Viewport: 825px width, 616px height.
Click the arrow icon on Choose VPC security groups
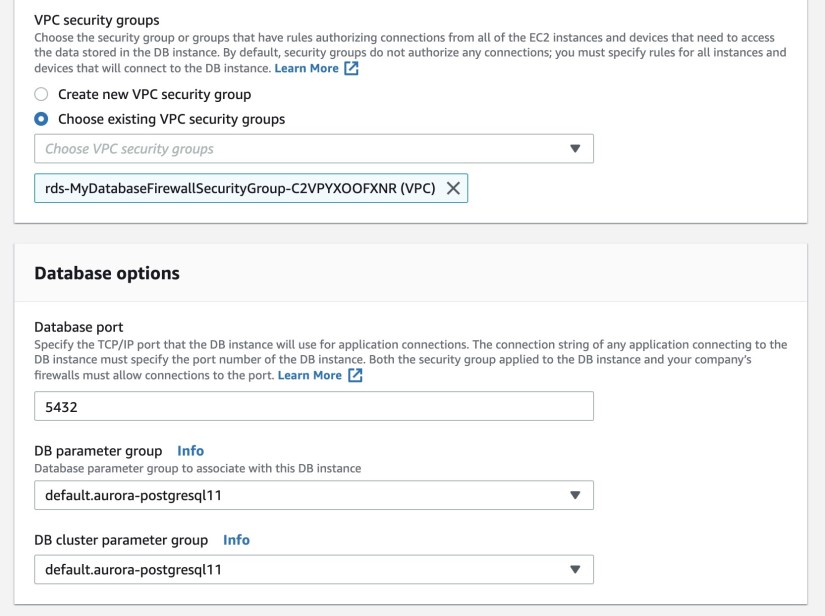click(x=574, y=149)
